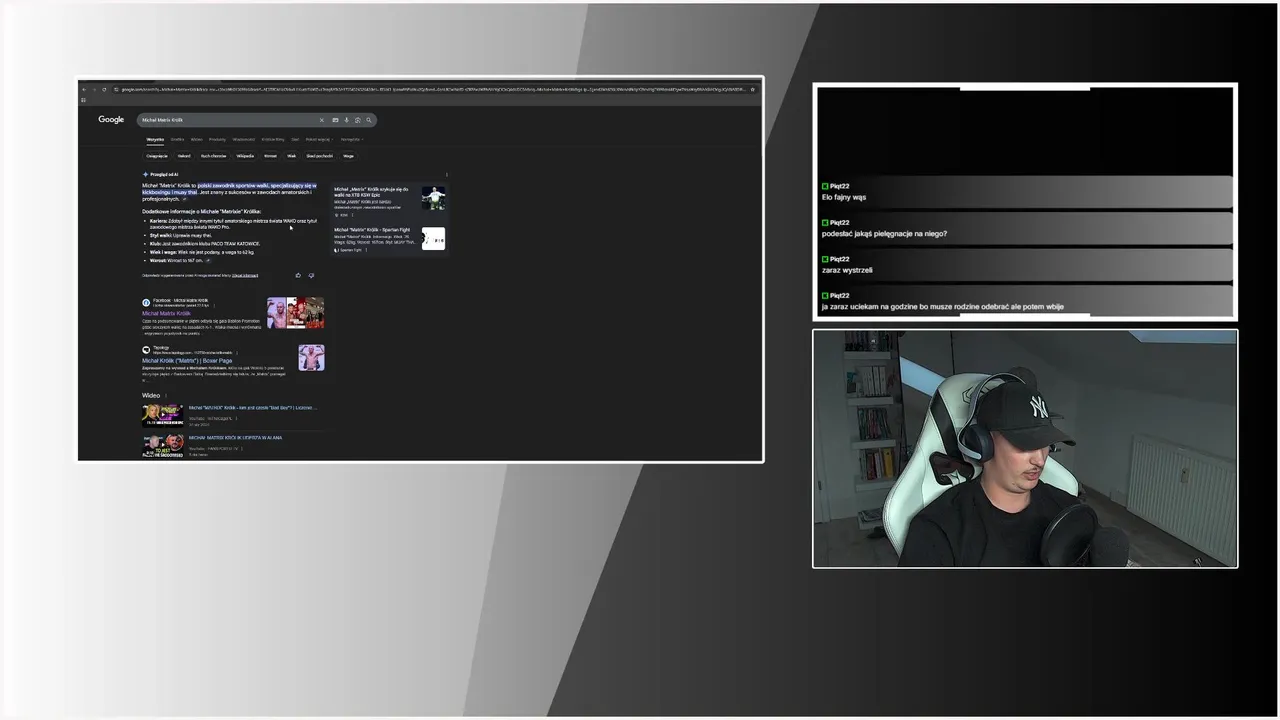
Task: Open three-dot menu beside Wideo heading
Action: pyautogui.click(x=166, y=396)
